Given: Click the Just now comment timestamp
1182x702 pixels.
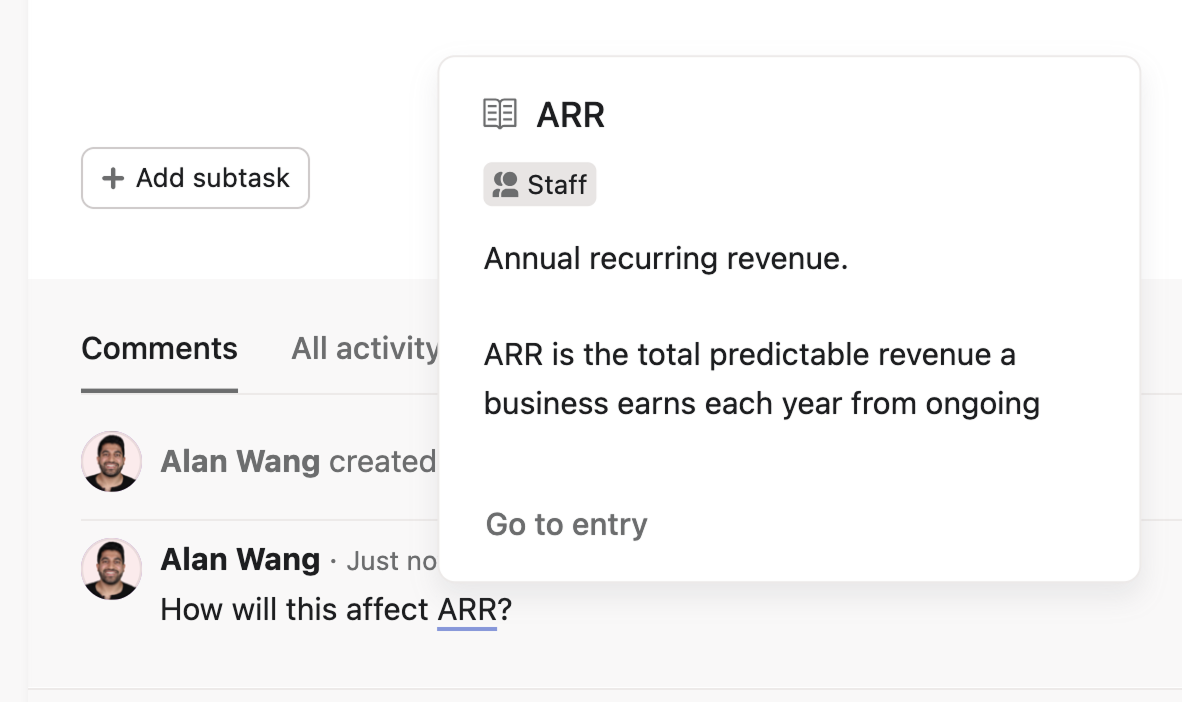Looking at the screenshot, I should (391, 561).
